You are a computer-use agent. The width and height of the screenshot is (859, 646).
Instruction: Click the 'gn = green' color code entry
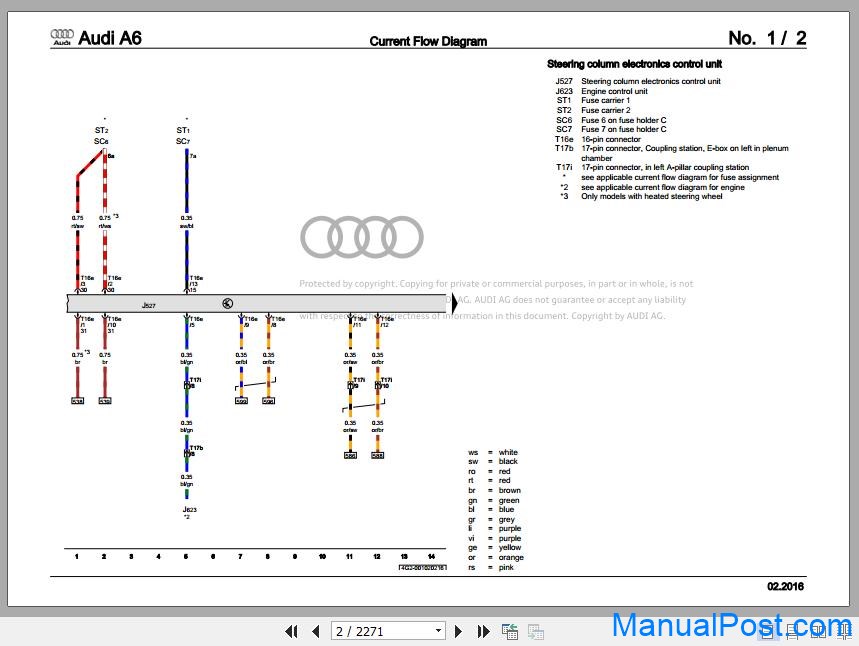(x=494, y=500)
